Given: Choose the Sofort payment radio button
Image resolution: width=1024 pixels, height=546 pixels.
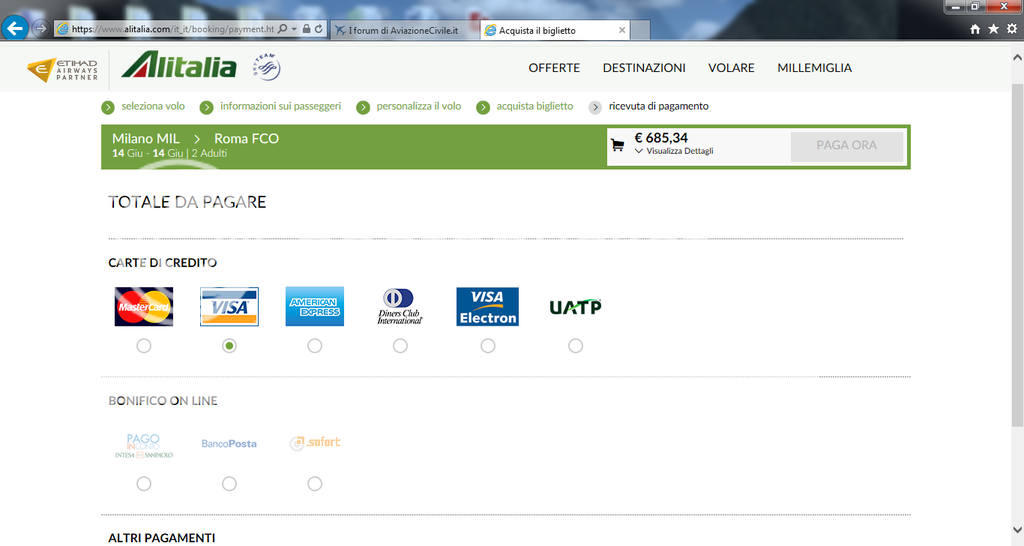Looking at the screenshot, I should (315, 484).
